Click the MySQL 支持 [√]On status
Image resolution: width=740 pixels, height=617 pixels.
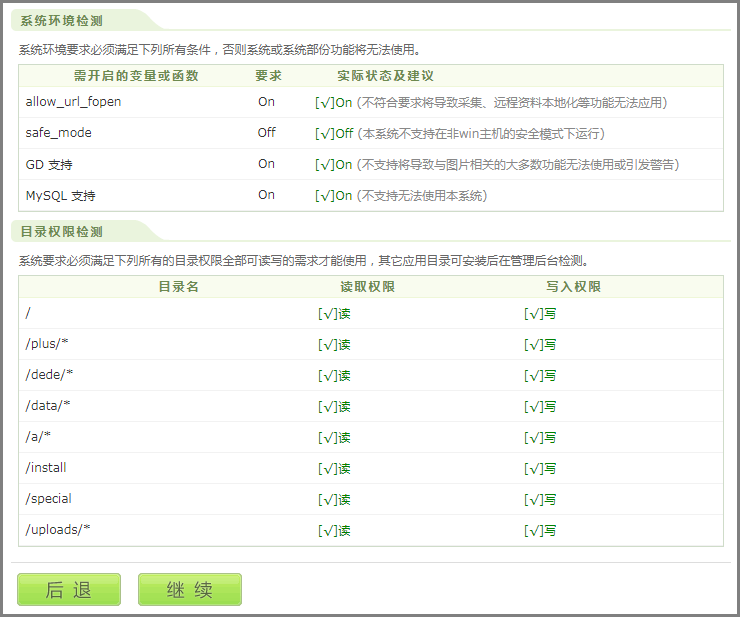pos(334,195)
